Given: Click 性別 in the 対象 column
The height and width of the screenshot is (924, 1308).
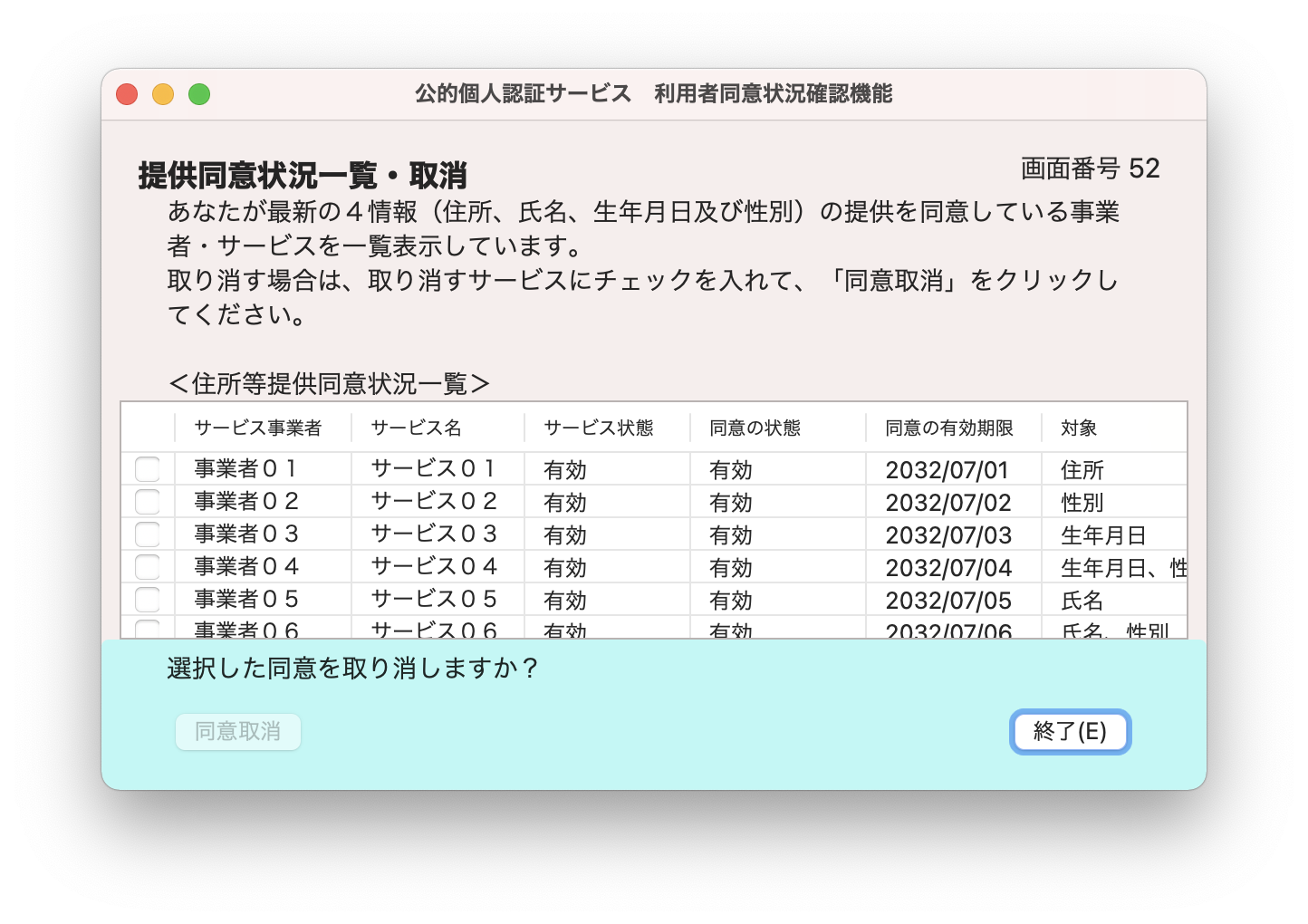Looking at the screenshot, I should point(1082,503).
